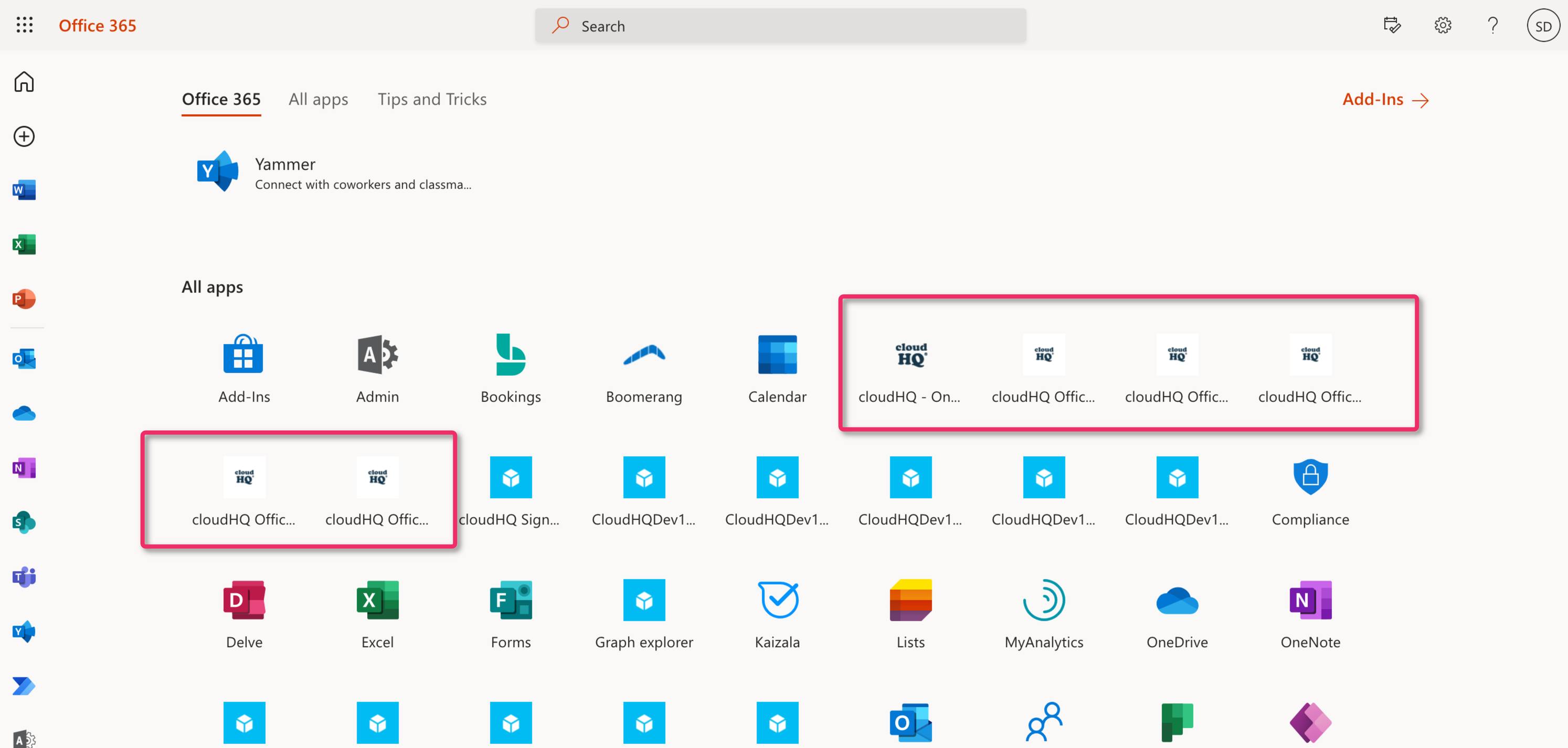Image resolution: width=1568 pixels, height=748 pixels.
Task: Open the cloudHQ - On... app
Action: 910,369
